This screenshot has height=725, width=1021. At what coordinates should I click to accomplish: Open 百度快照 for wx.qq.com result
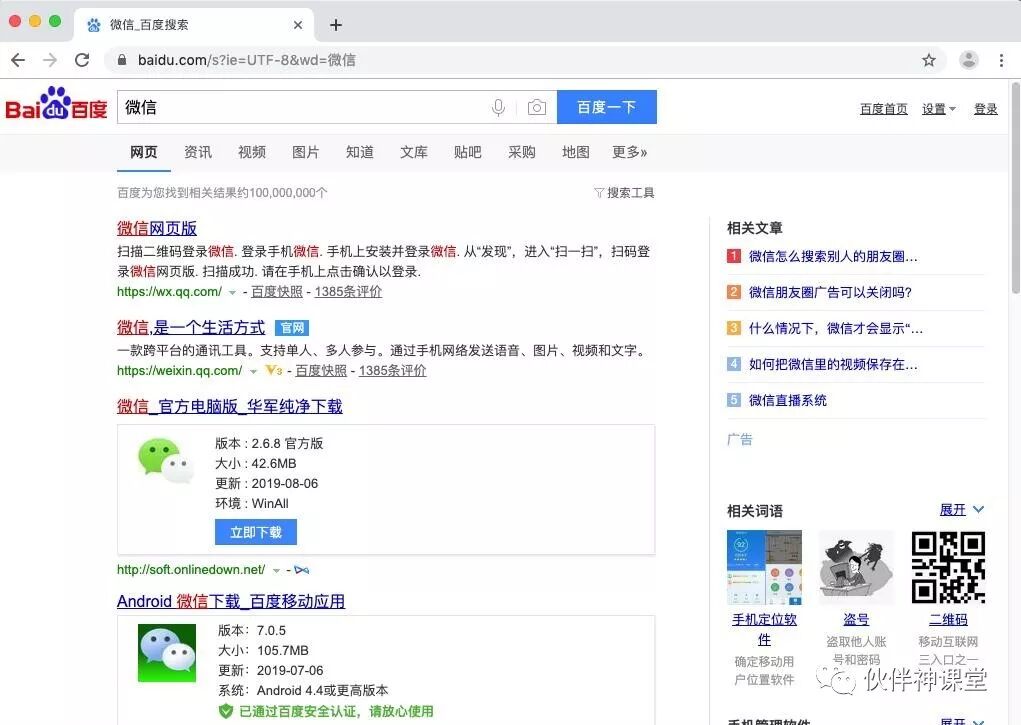tap(277, 292)
